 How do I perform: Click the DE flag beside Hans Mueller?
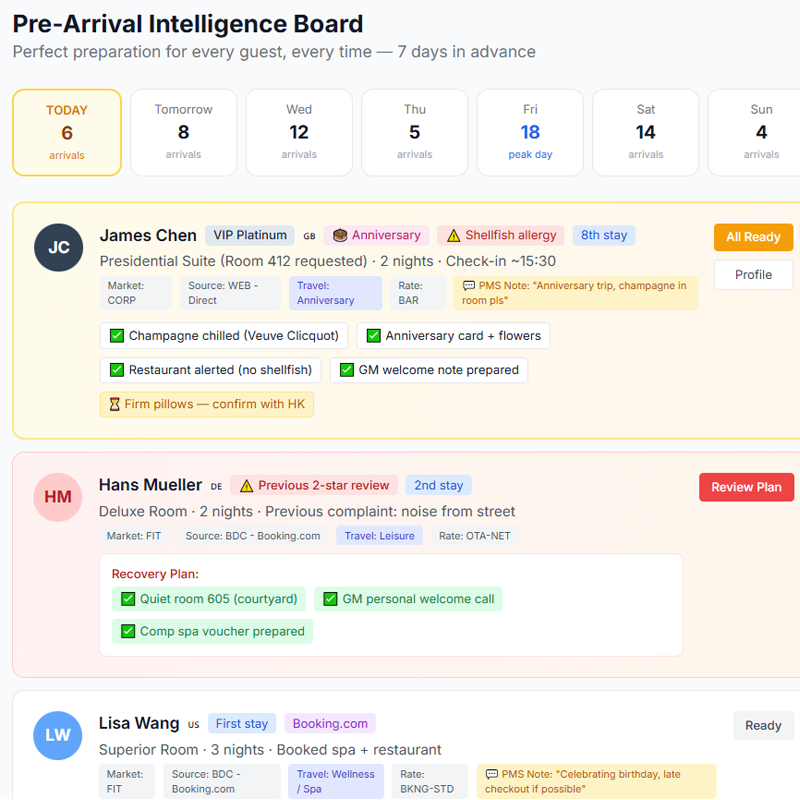216,486
